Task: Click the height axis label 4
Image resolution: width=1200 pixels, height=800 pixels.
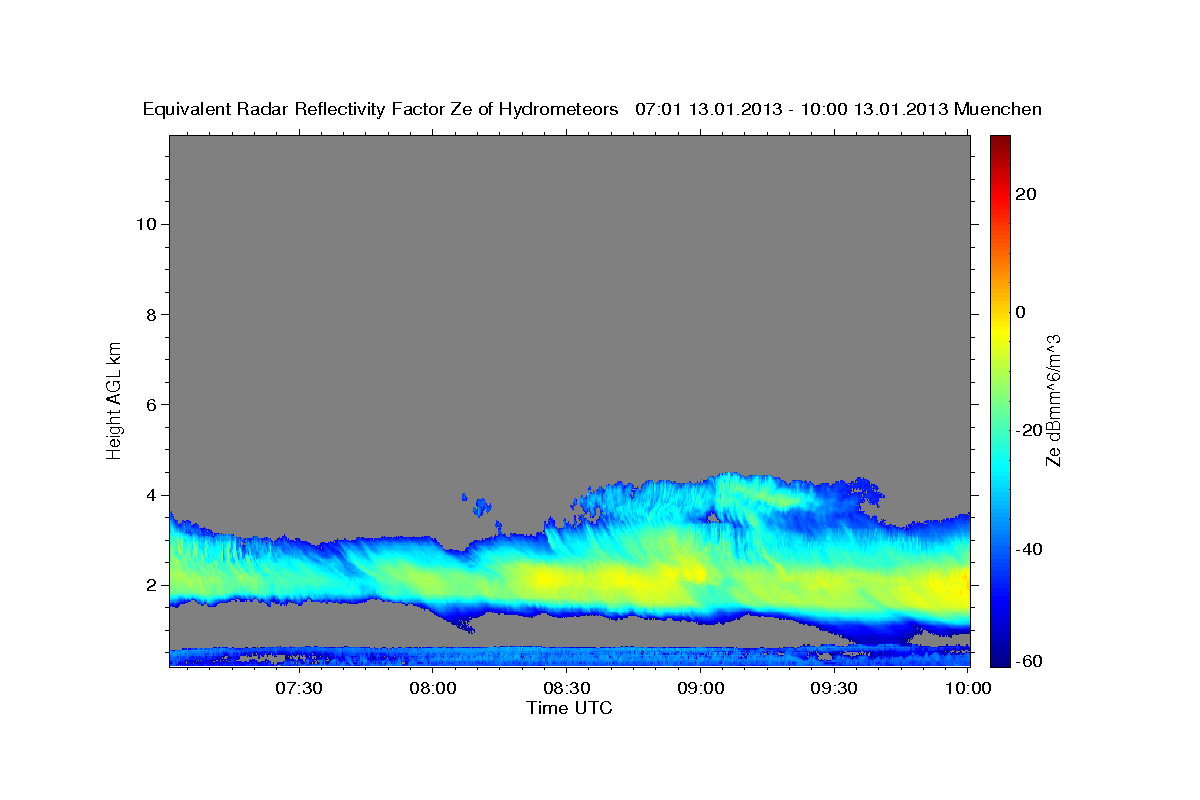Action: pyautogui.click(x=149, y=495)
